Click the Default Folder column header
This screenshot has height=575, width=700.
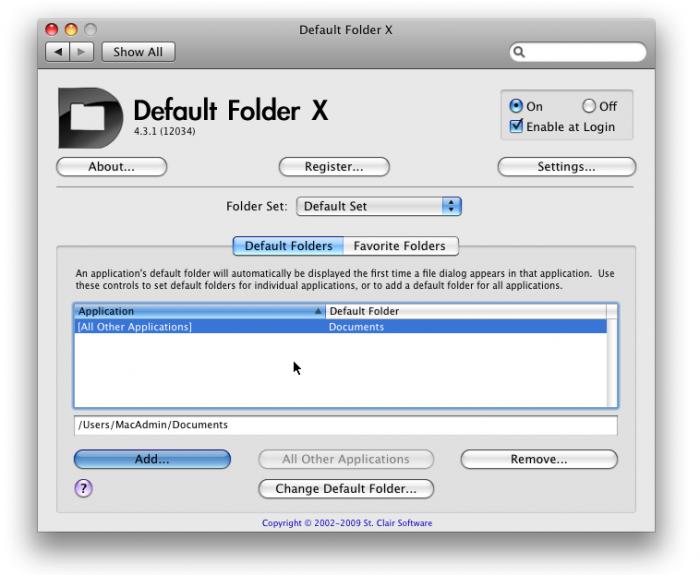coord(466,311)
